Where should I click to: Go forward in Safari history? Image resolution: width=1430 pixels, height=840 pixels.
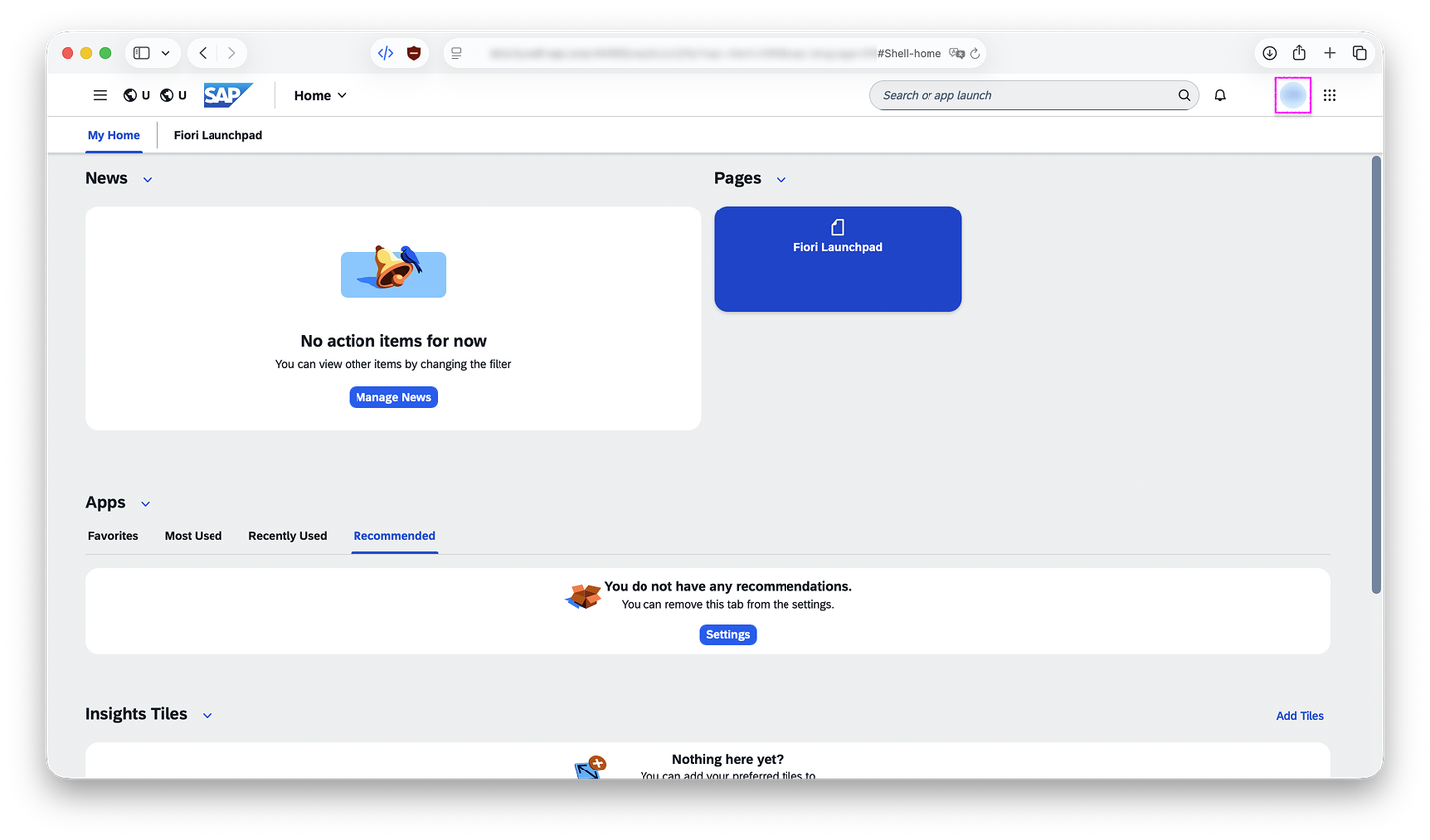click(231, 53)
